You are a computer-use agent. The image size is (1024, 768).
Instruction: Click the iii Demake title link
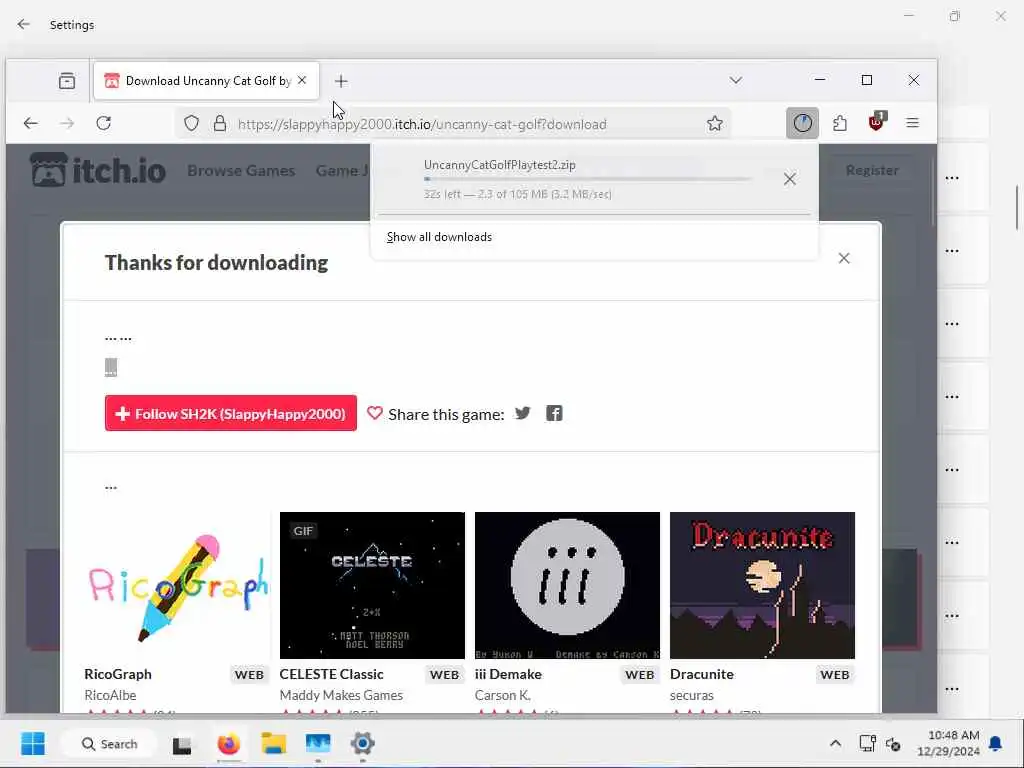pyautogui.click(x=509, y=674)
